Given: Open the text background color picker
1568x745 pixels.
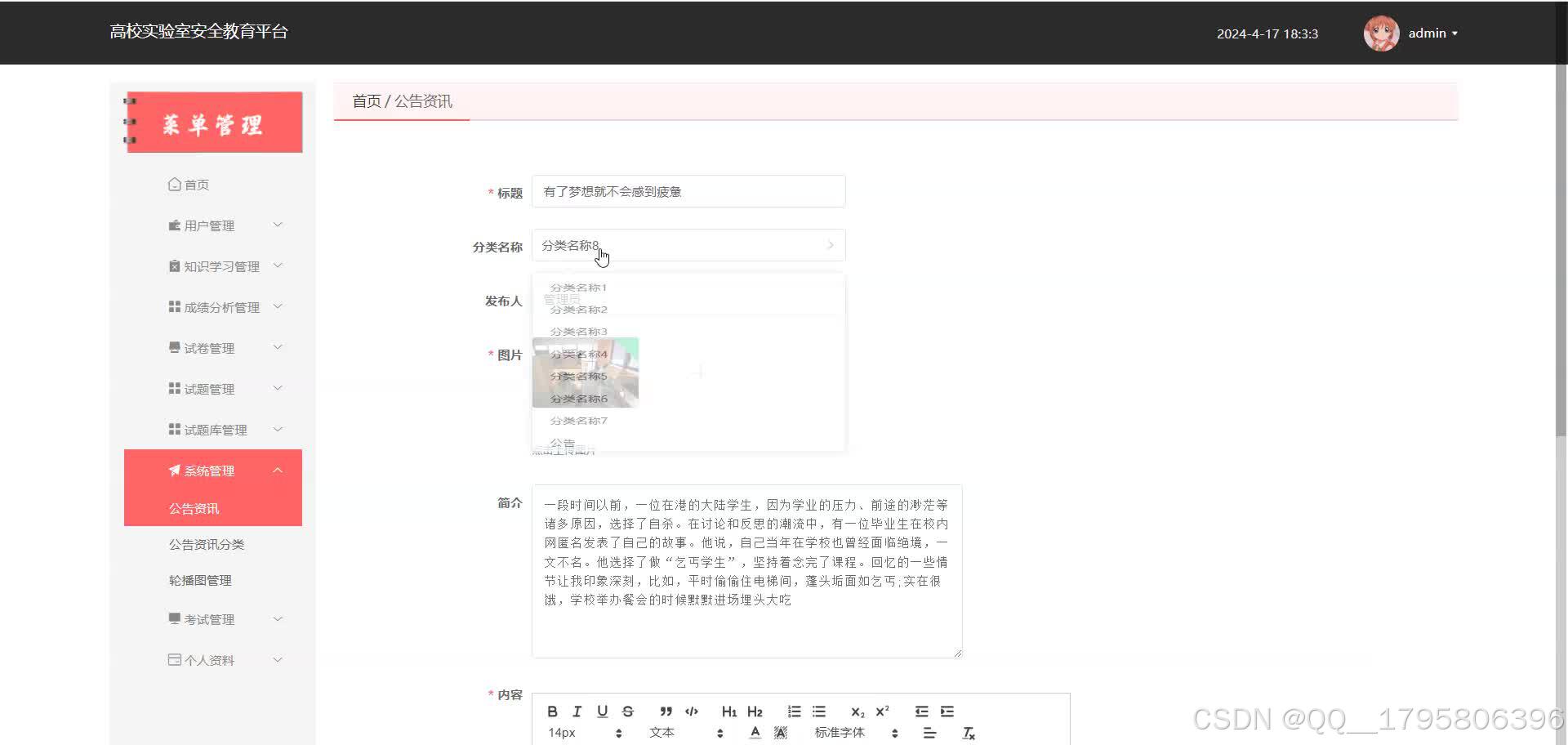Looking at the screenshot, I should pos(781,733).
